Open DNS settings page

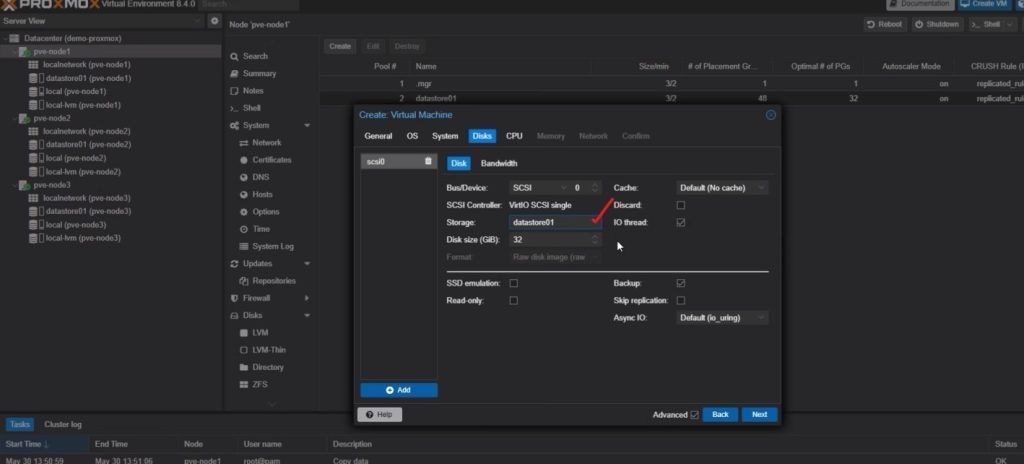(x=261, y=177)
